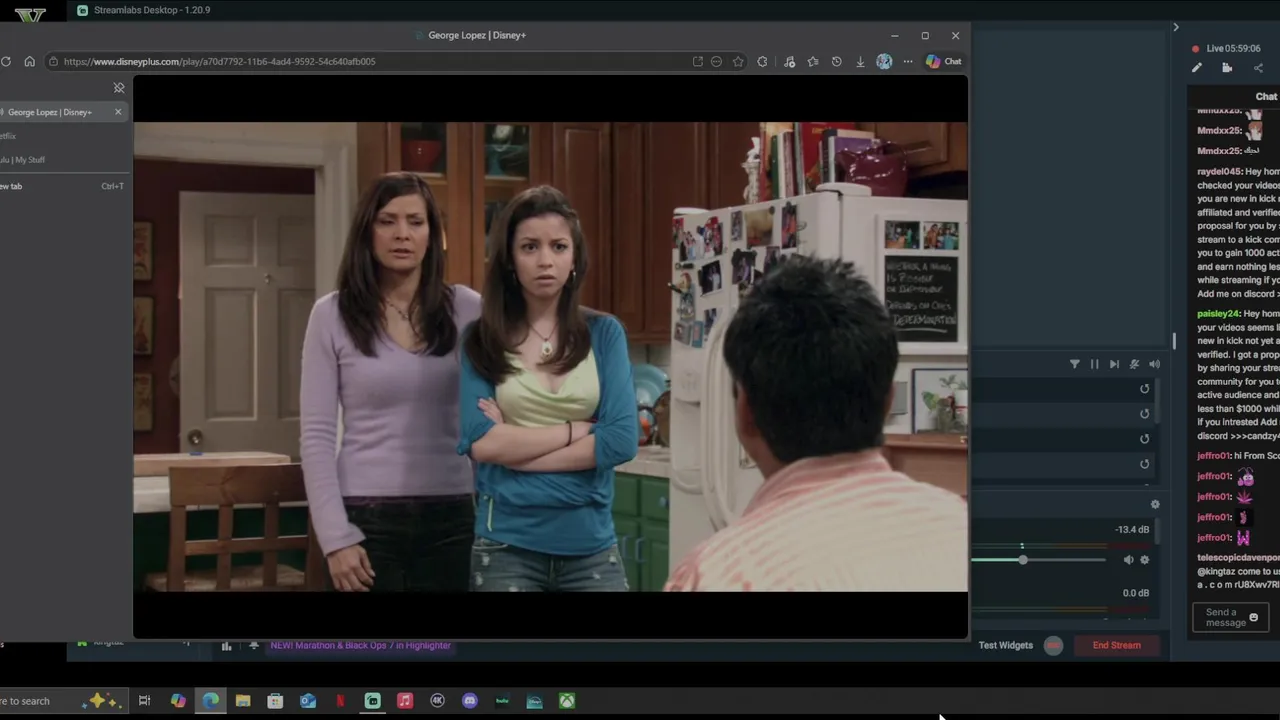Click the Live 05:59:06 status indicator
Viewport: 1280px width, 720px height.
[x=1226, y=48]
